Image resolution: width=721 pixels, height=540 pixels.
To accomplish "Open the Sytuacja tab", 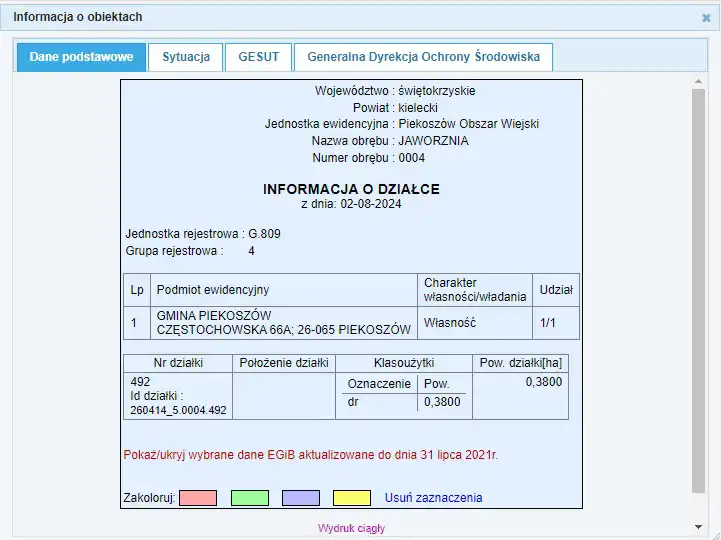I will (186, 57).
